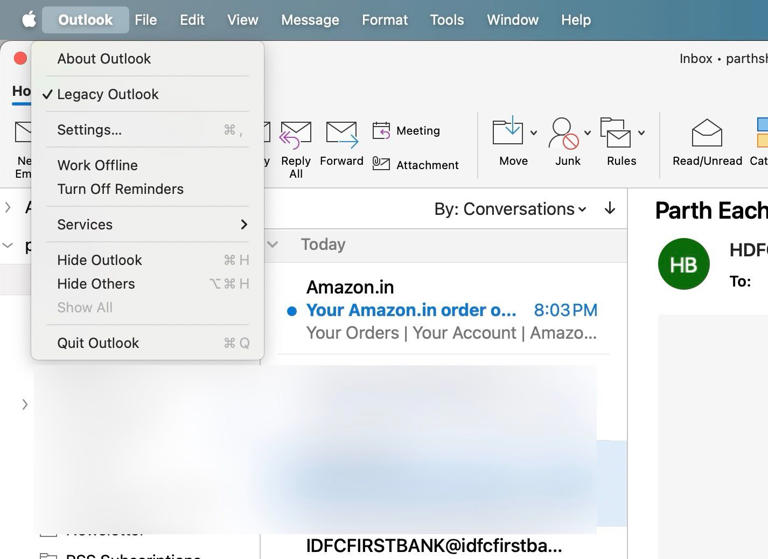The width and height of the screenshot is (768, 559).
Task: Open the Format menu
Action: pos(384,20)
